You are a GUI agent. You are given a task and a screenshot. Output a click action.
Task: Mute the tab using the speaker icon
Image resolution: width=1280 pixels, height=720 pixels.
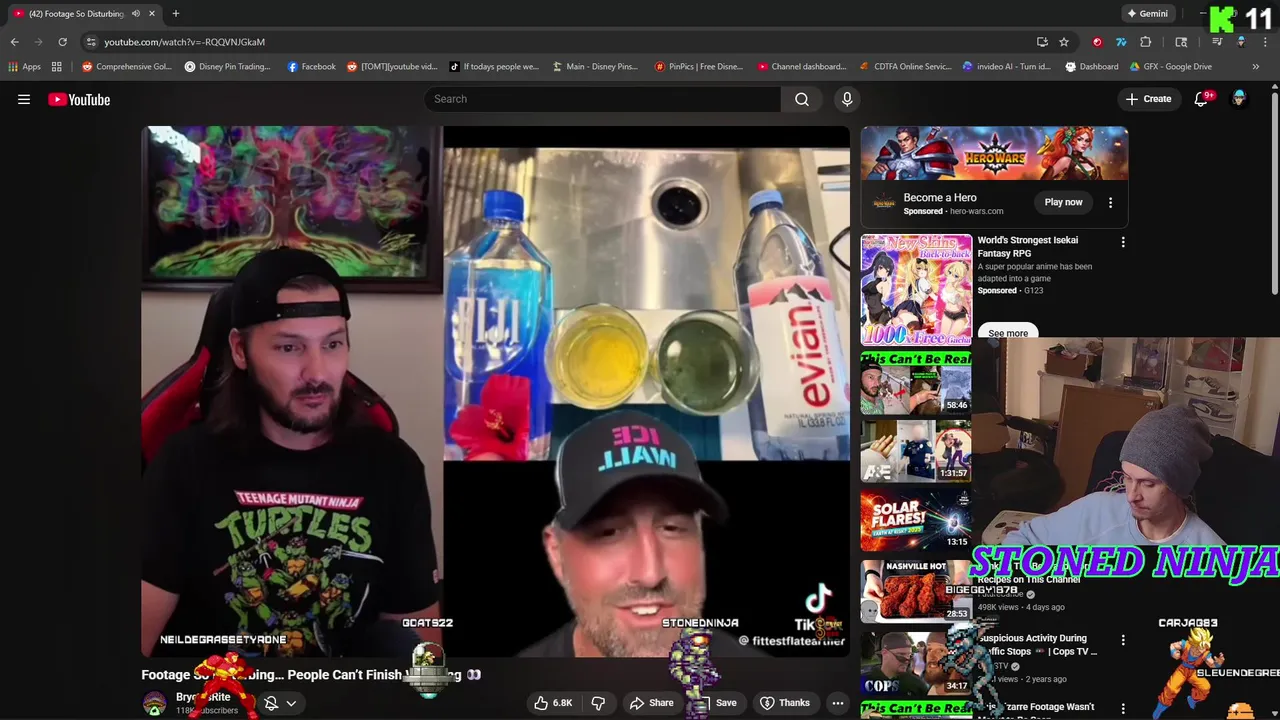[x=136, y=14]
